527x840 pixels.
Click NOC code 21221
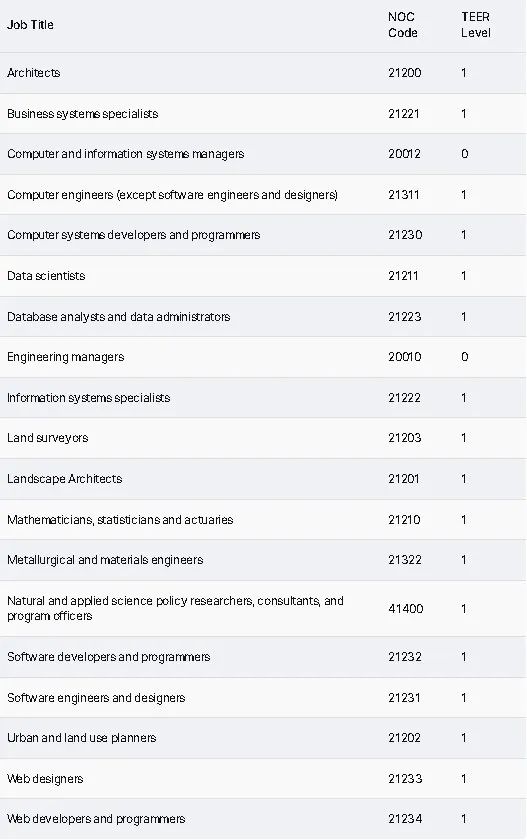click(404, 114)
